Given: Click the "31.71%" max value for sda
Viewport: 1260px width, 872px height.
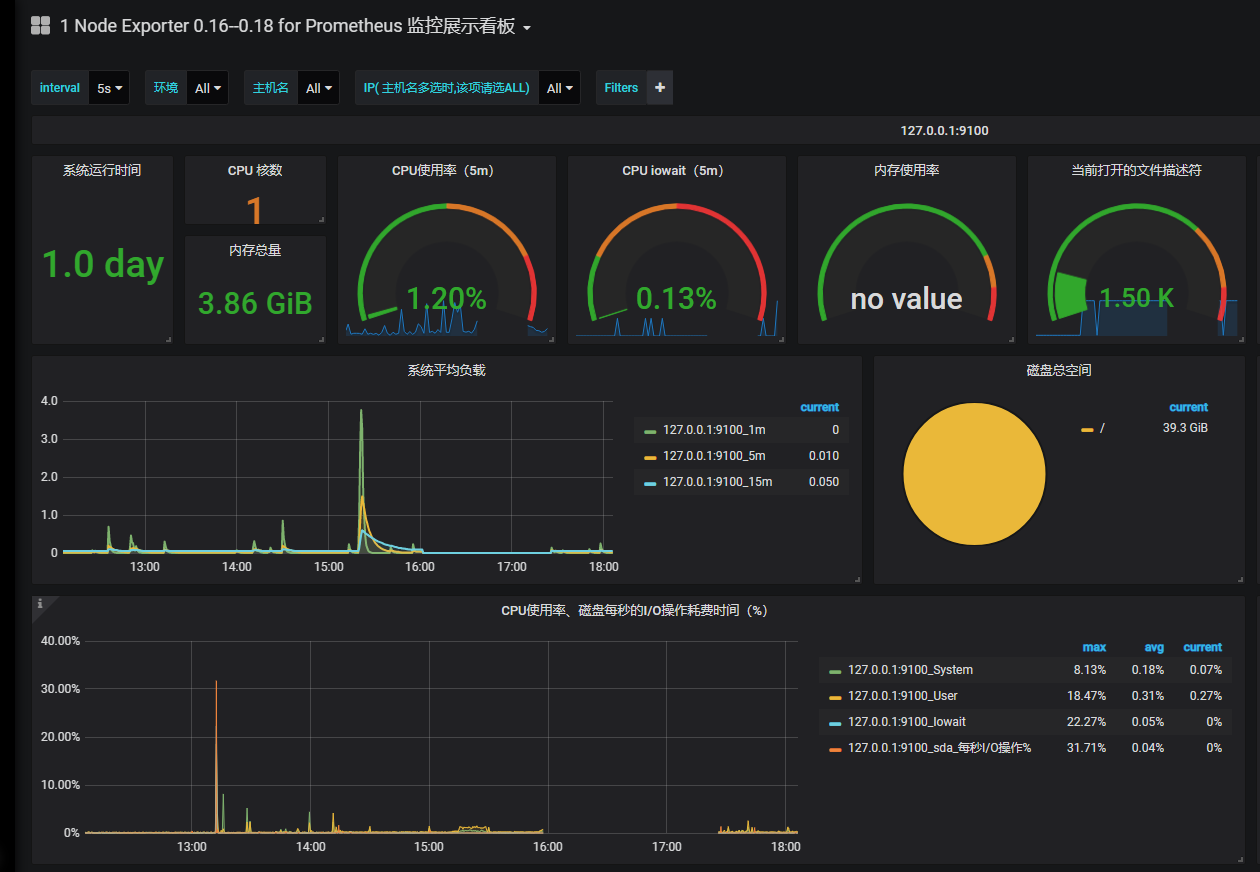Looking at the screenshot, I should [x=1086, y=748].
